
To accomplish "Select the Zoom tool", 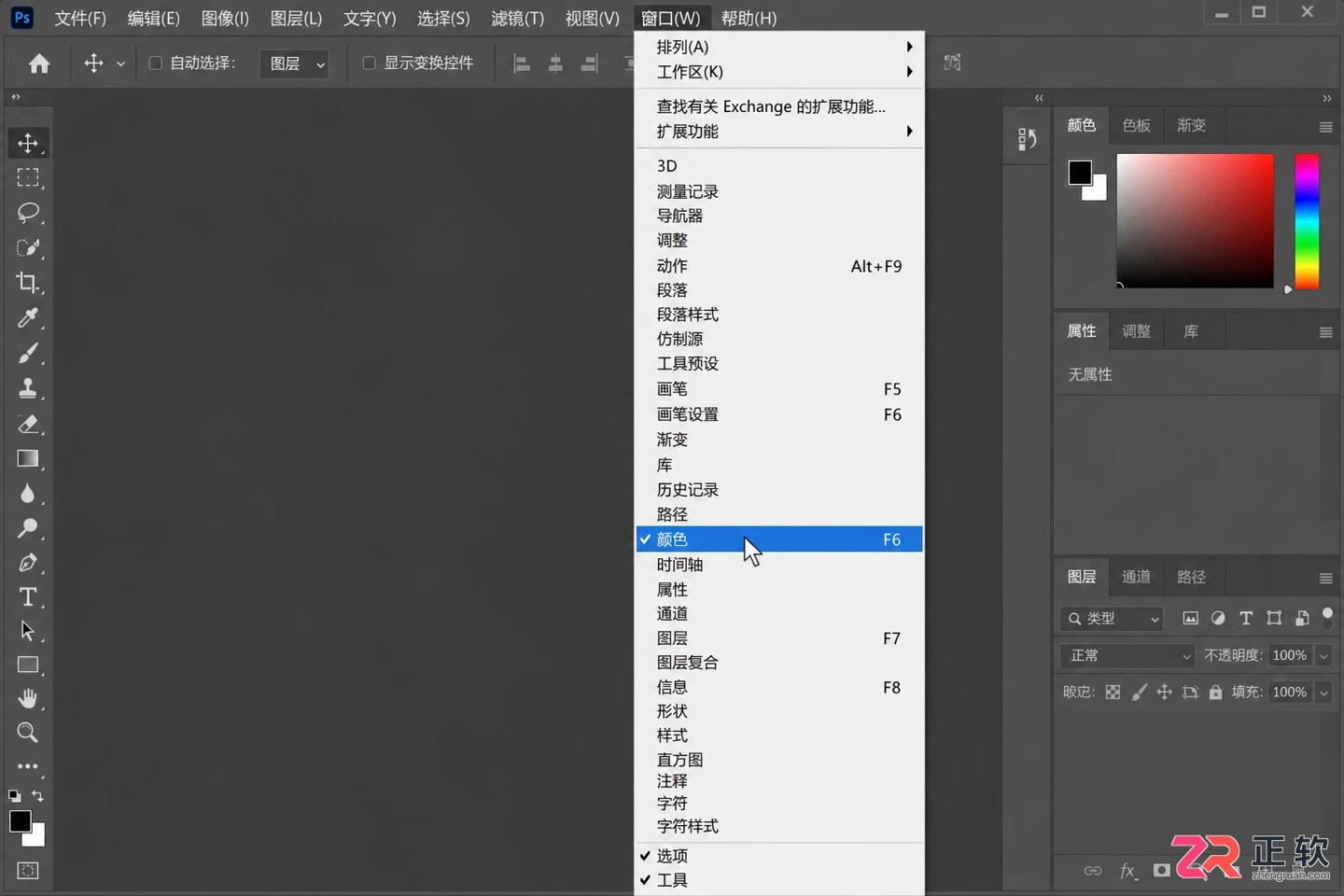I will click(x=28, y=733).
